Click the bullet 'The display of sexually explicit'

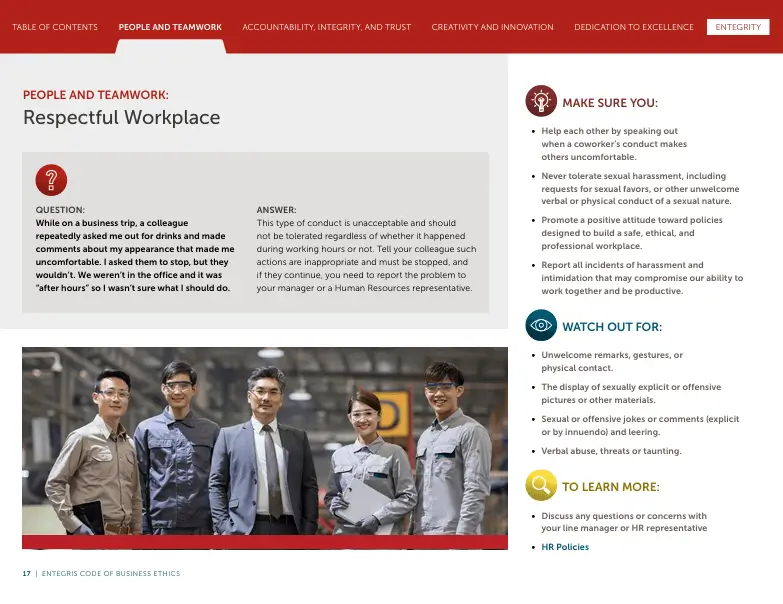click(x=631, y=393)
